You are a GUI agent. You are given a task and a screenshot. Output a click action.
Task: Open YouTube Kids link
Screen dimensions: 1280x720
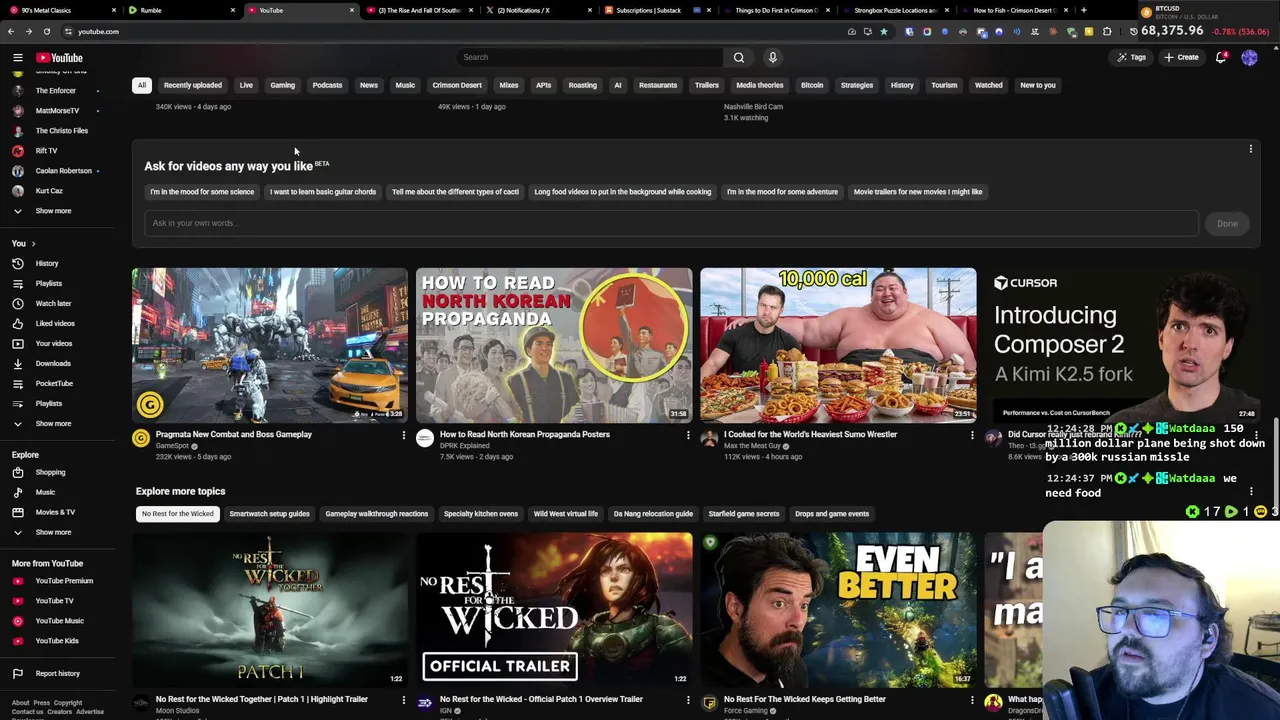click(x=58, y=641)
